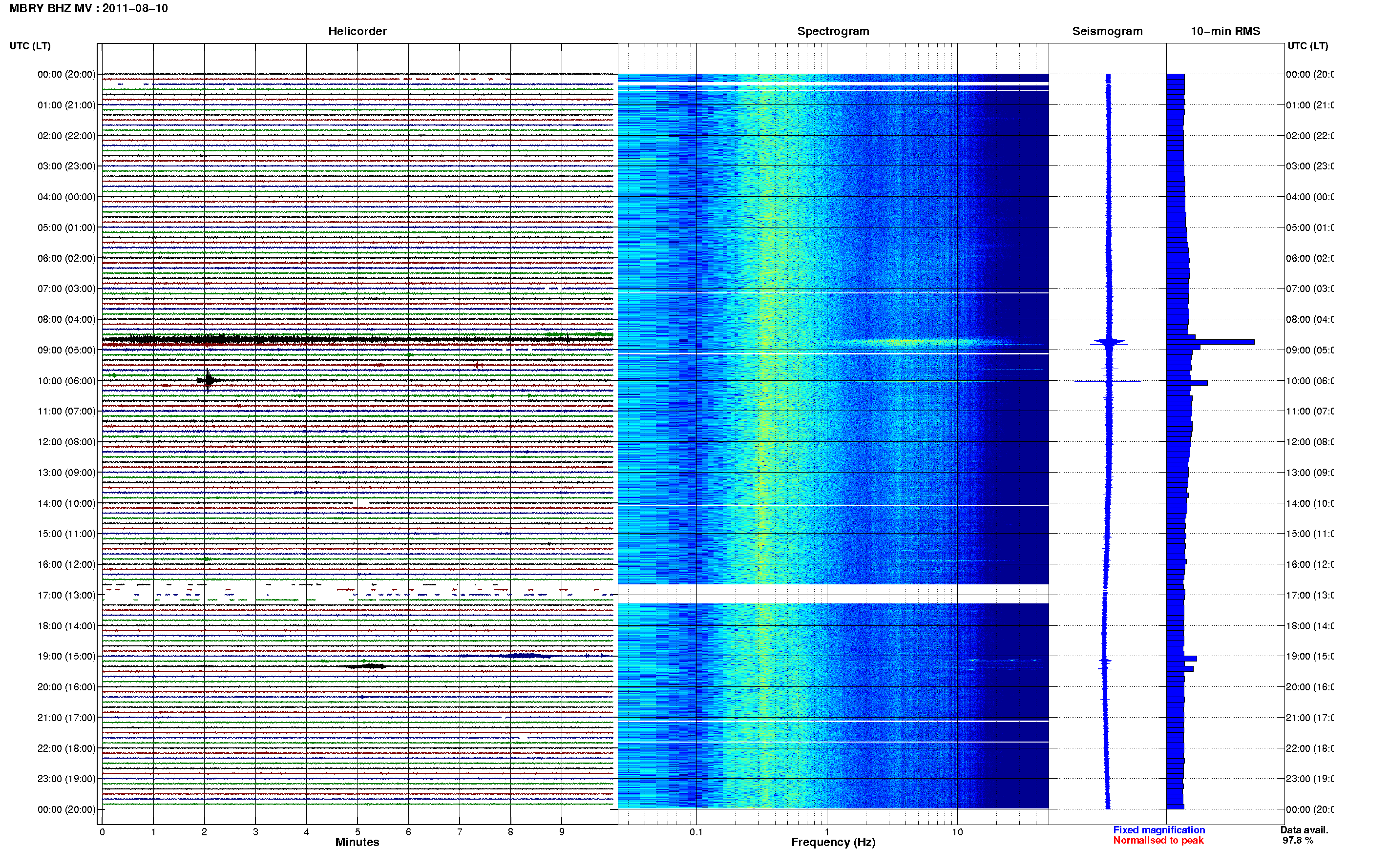Screen dimensions: 1389x868
Task: Select the '02:00 (22:00)' left axis label
Action: point(66,136)
